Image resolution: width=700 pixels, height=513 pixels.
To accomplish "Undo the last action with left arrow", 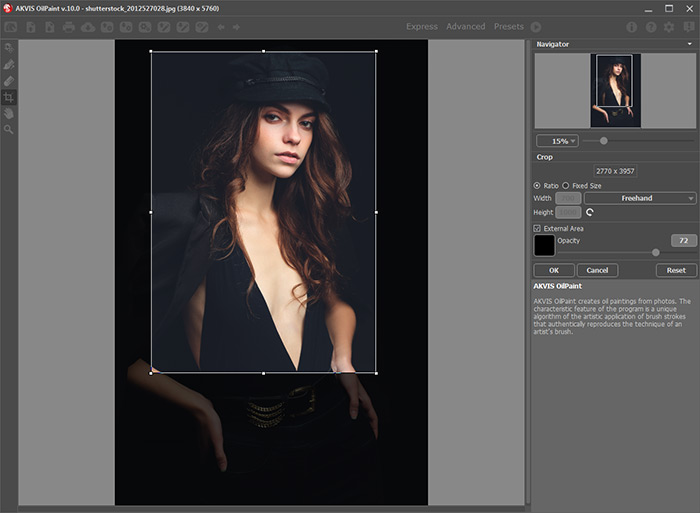I will [221, 27].
